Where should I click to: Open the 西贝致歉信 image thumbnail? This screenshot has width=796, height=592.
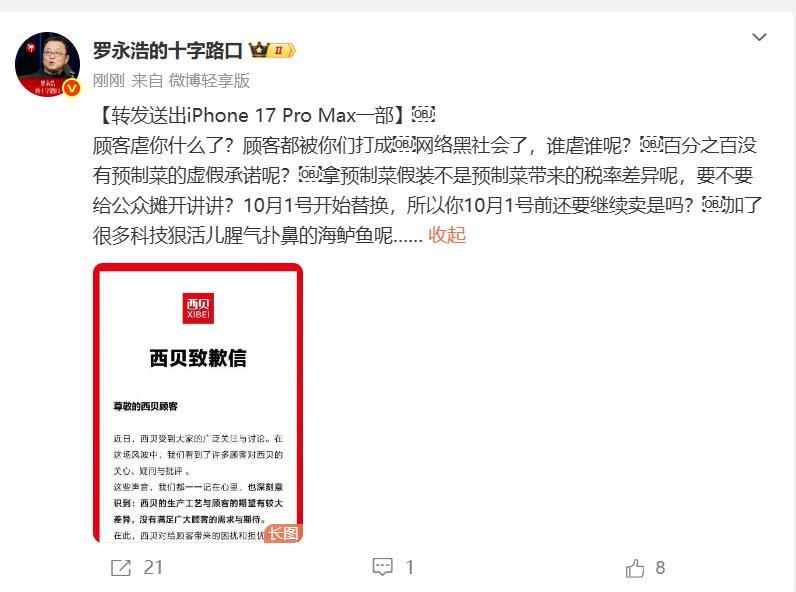pos(198,403)
